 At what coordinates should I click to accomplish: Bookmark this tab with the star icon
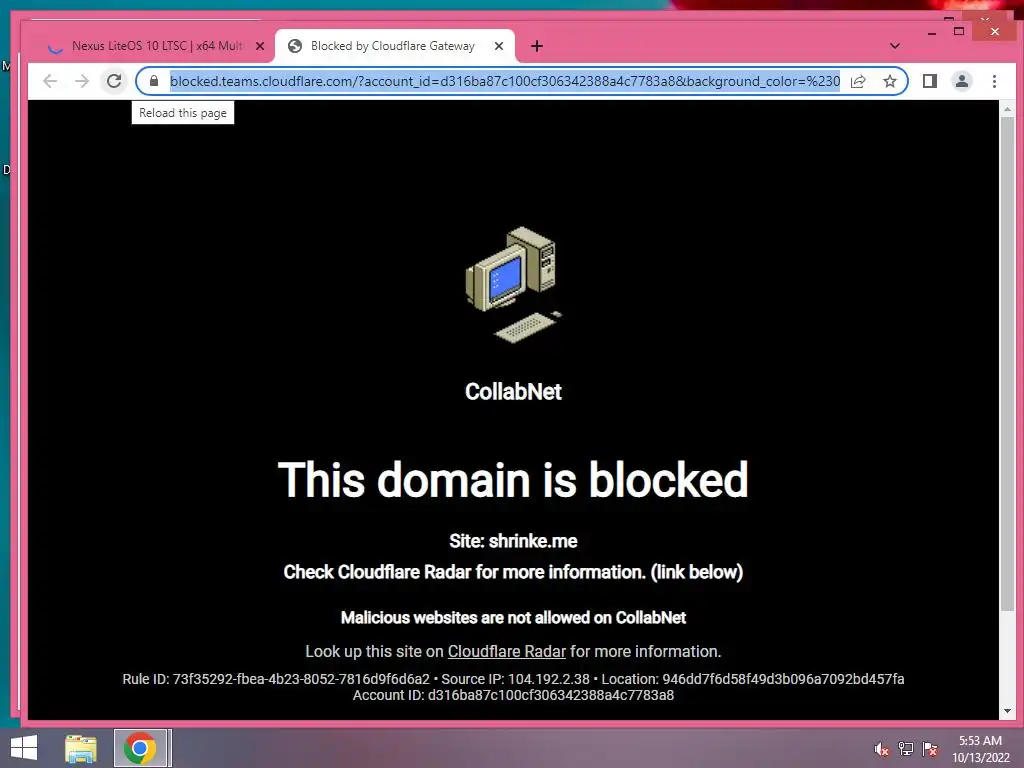click(x=889, y=81)
